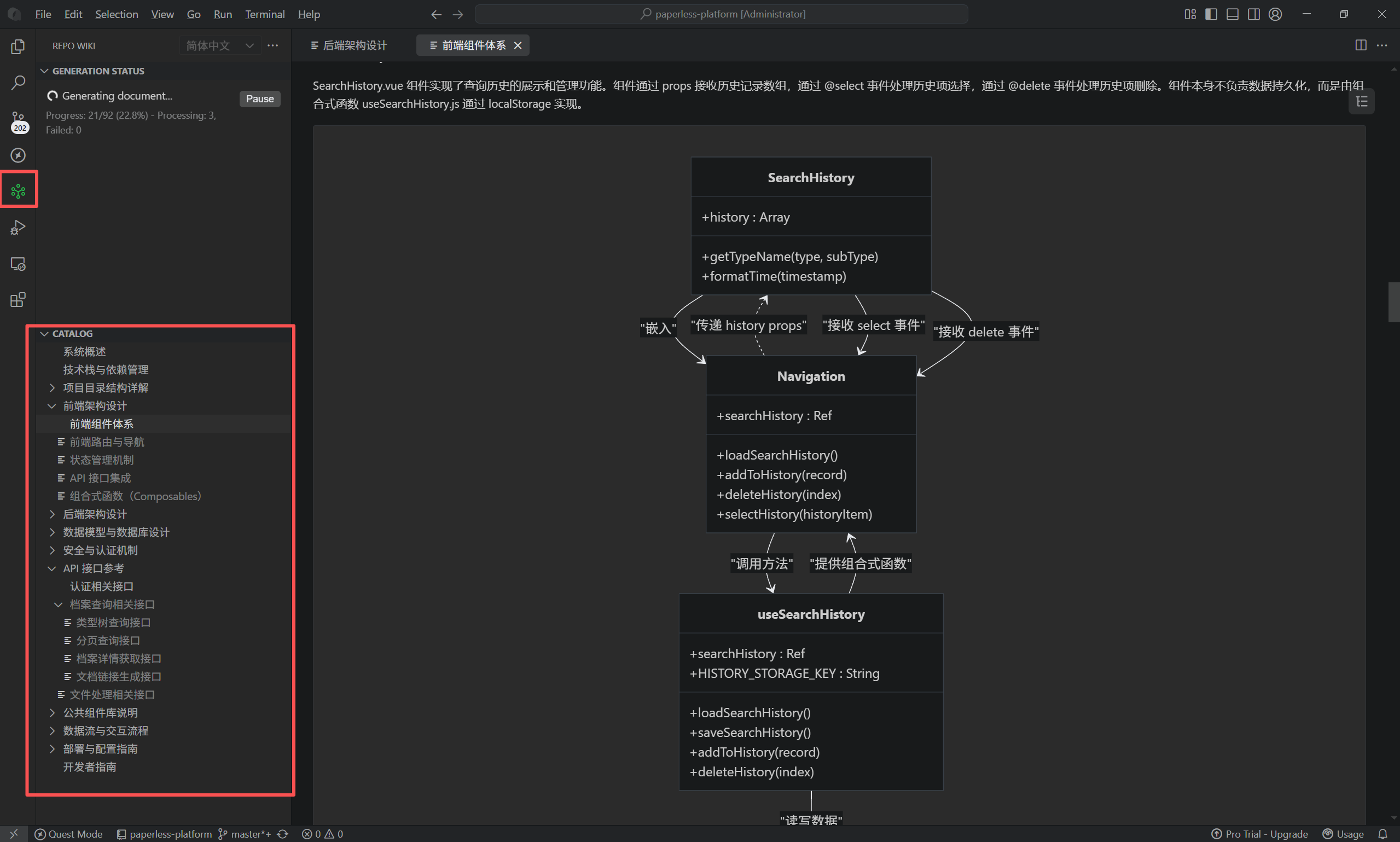Click the sync changes icon in status bar

click(282, 833)
